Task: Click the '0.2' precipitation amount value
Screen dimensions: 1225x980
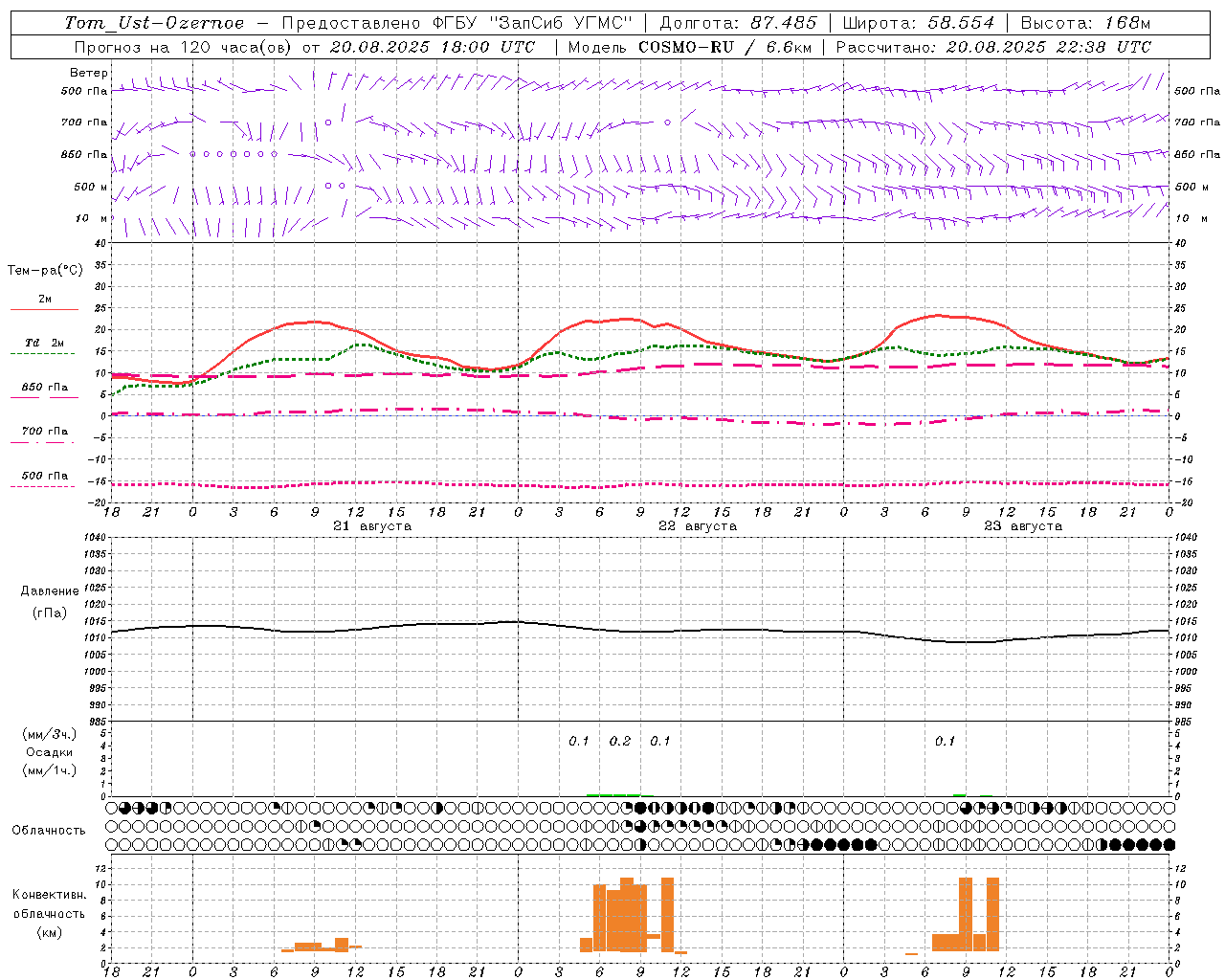Action: 620,742
